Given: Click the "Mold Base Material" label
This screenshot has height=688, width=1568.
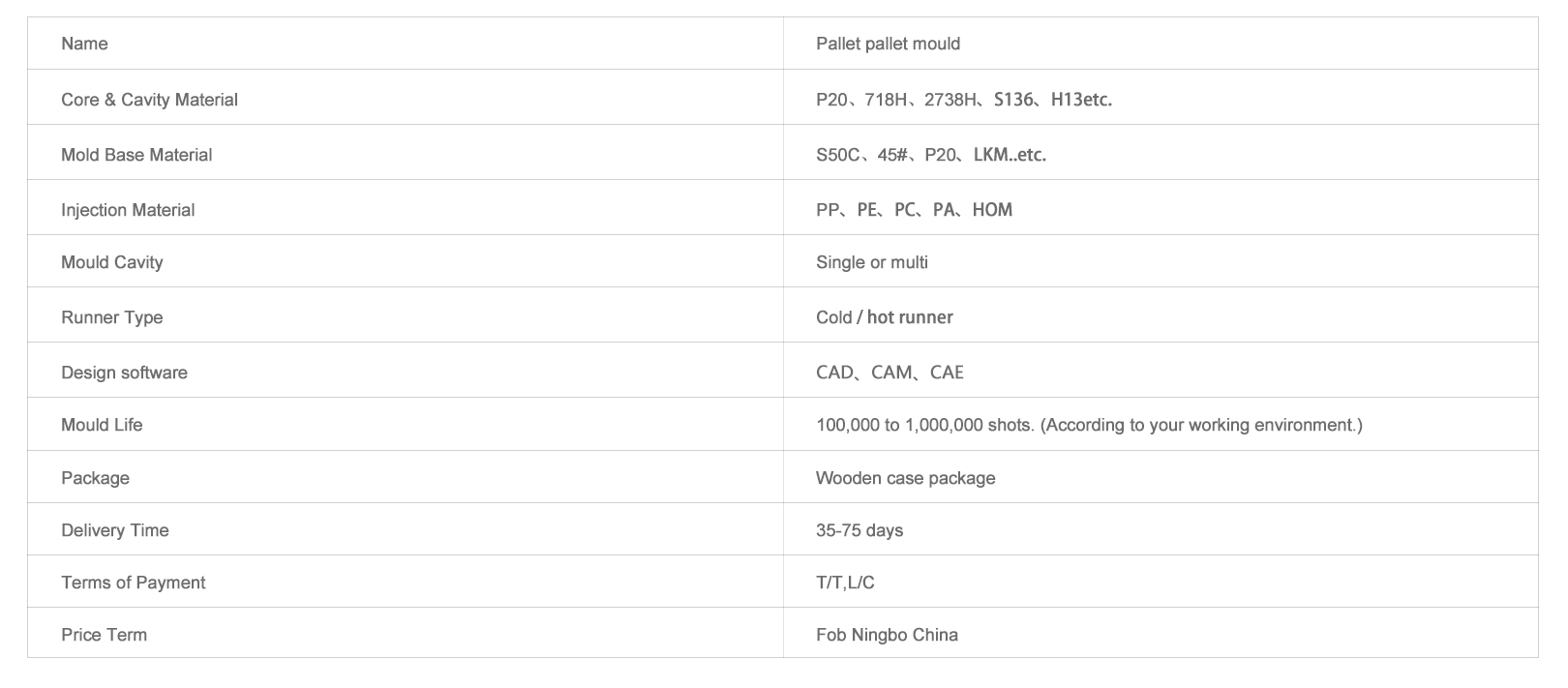Looking at the screenshot, I should [136, 155].
